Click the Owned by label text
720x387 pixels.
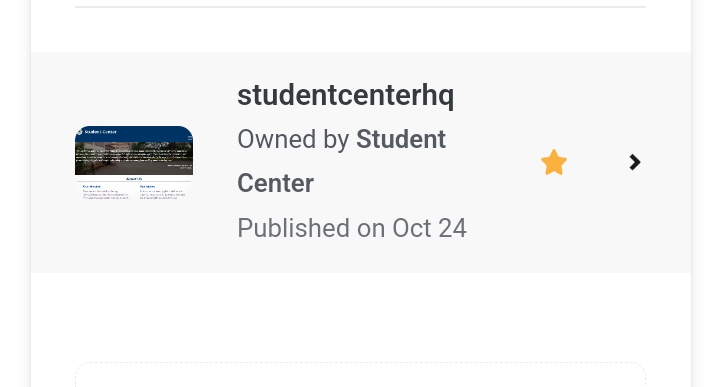point(293,139)
